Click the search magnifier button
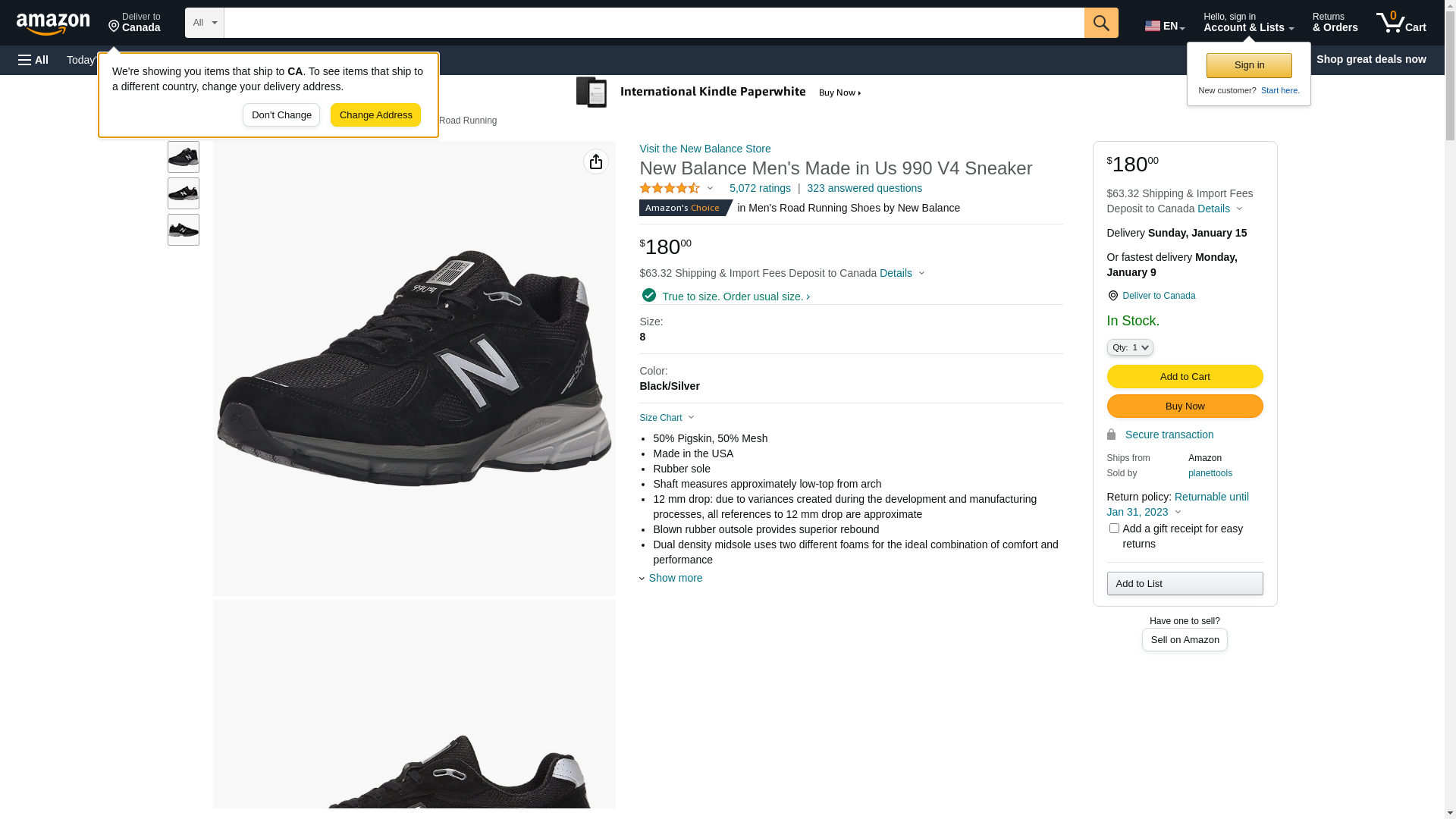Image resolution: width=1456 pixels, height=819 pixels. click(x=1101, y=23)
